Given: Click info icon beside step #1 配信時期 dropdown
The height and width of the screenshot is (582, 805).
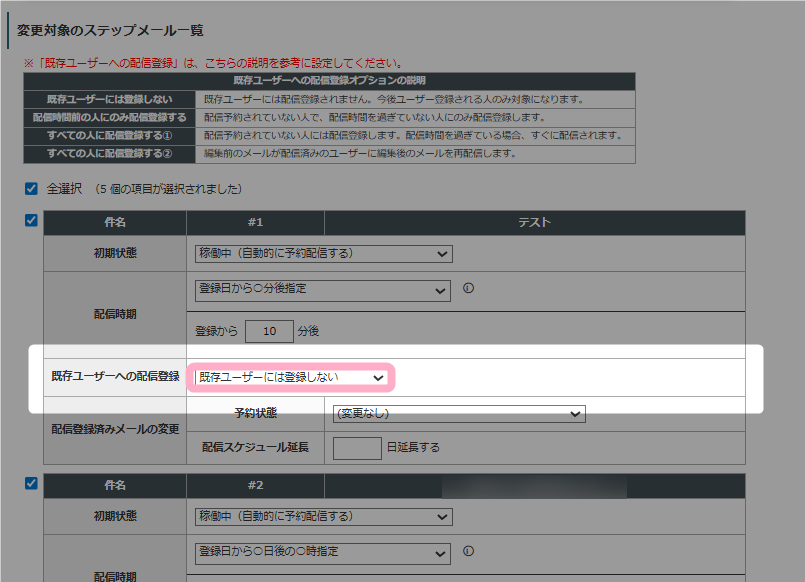Looking at the screenshot, I should point(468,290).
